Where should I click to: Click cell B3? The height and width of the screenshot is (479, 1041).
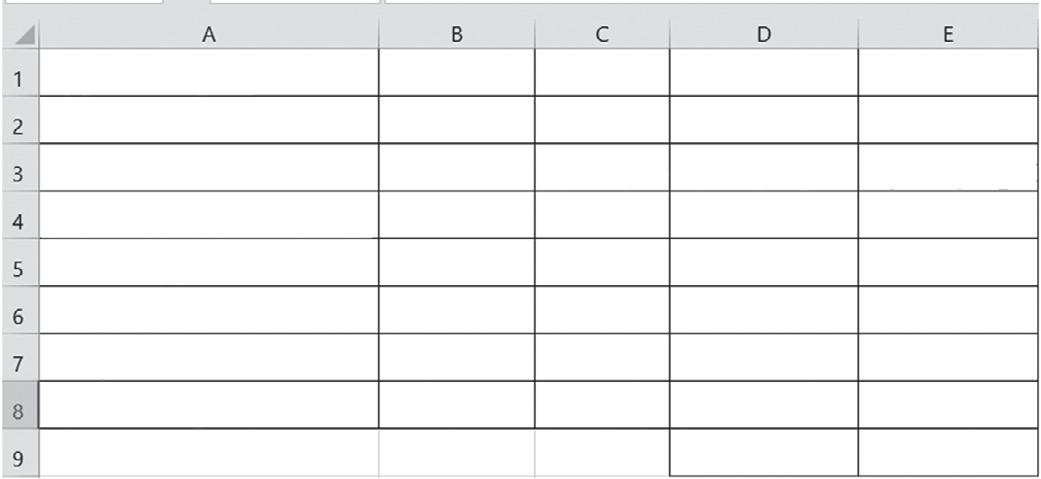[457, 167]
